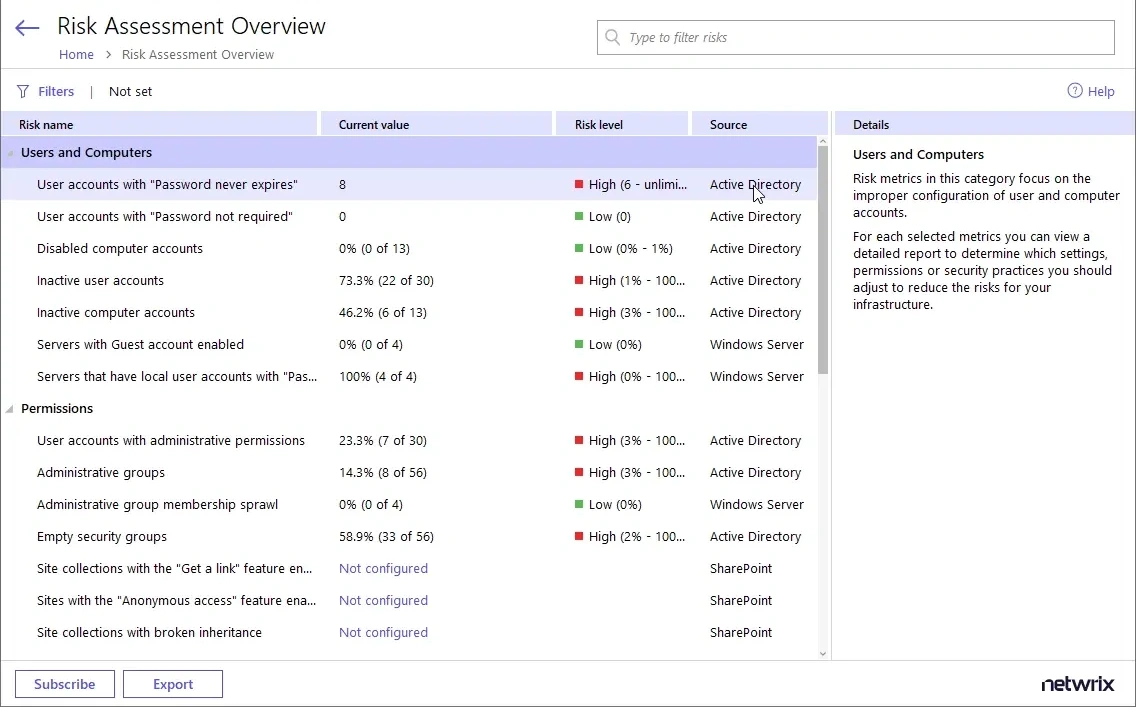Click the Netwrix logo
The image size is (1136, 707).
(x=1077, y=684)
